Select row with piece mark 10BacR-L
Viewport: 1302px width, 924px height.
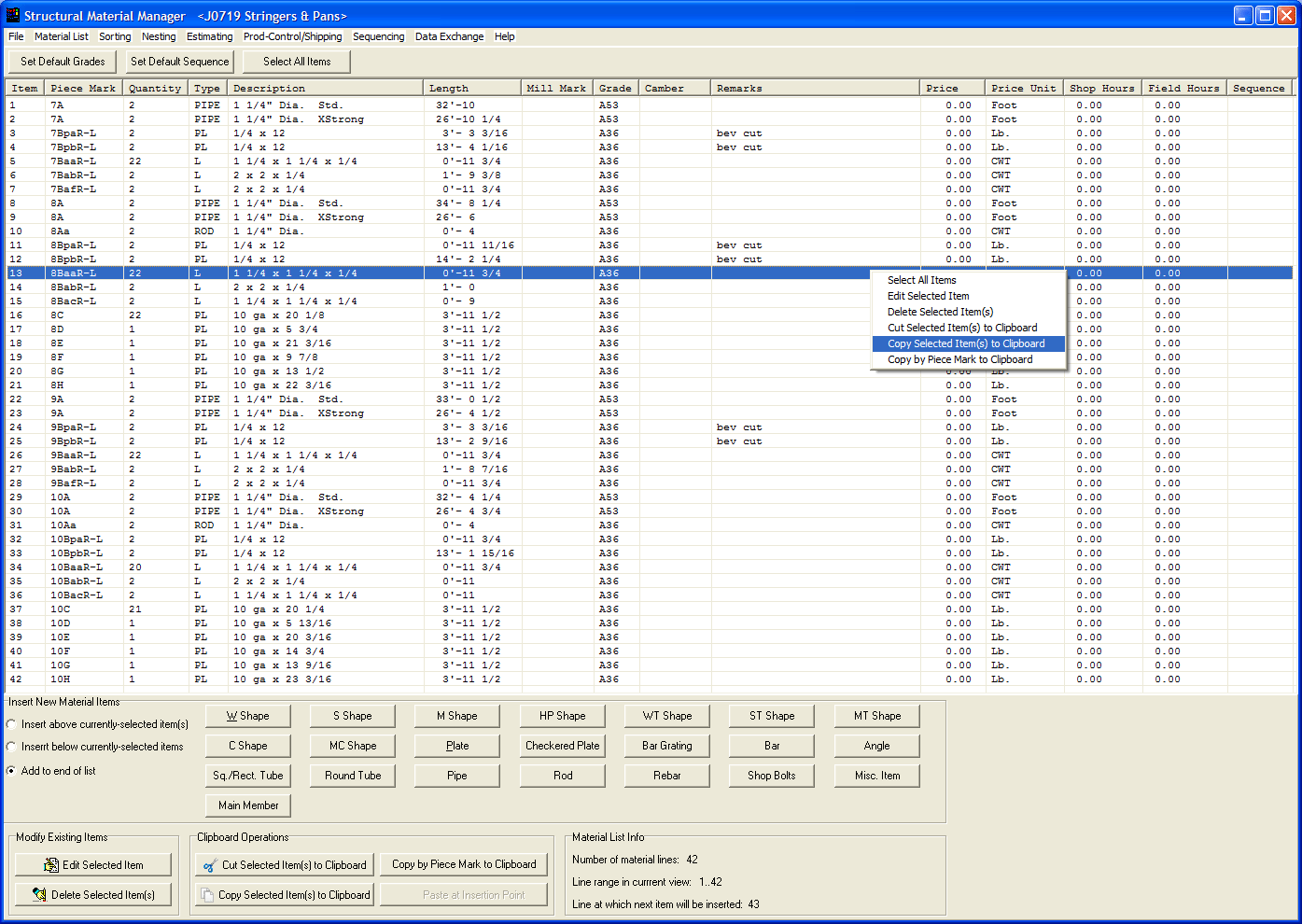(650, 595)
